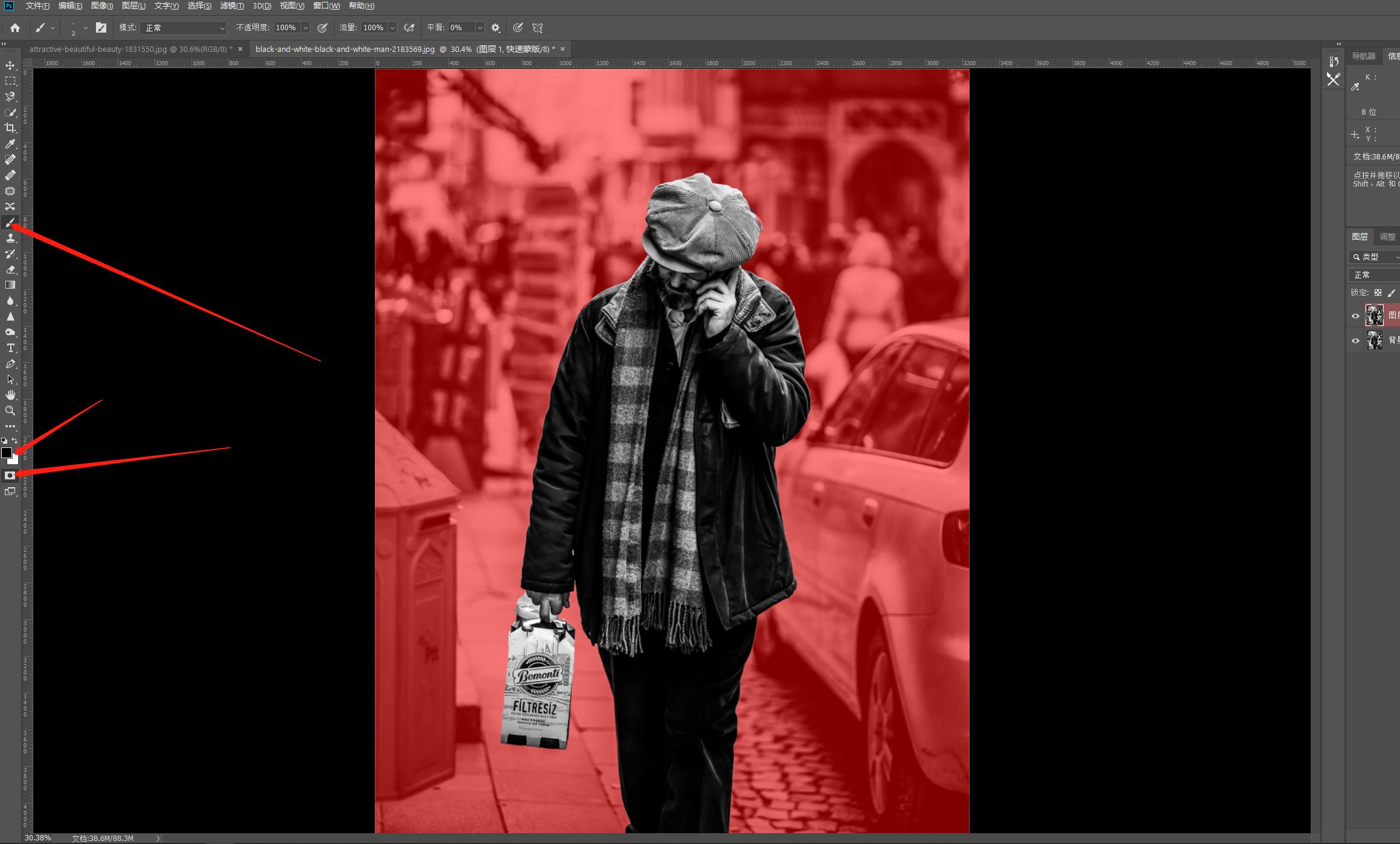Toggle airbrush build-up effect icon
The image size is (1400, 844).
pyautogui.click(x=409, y=28)
